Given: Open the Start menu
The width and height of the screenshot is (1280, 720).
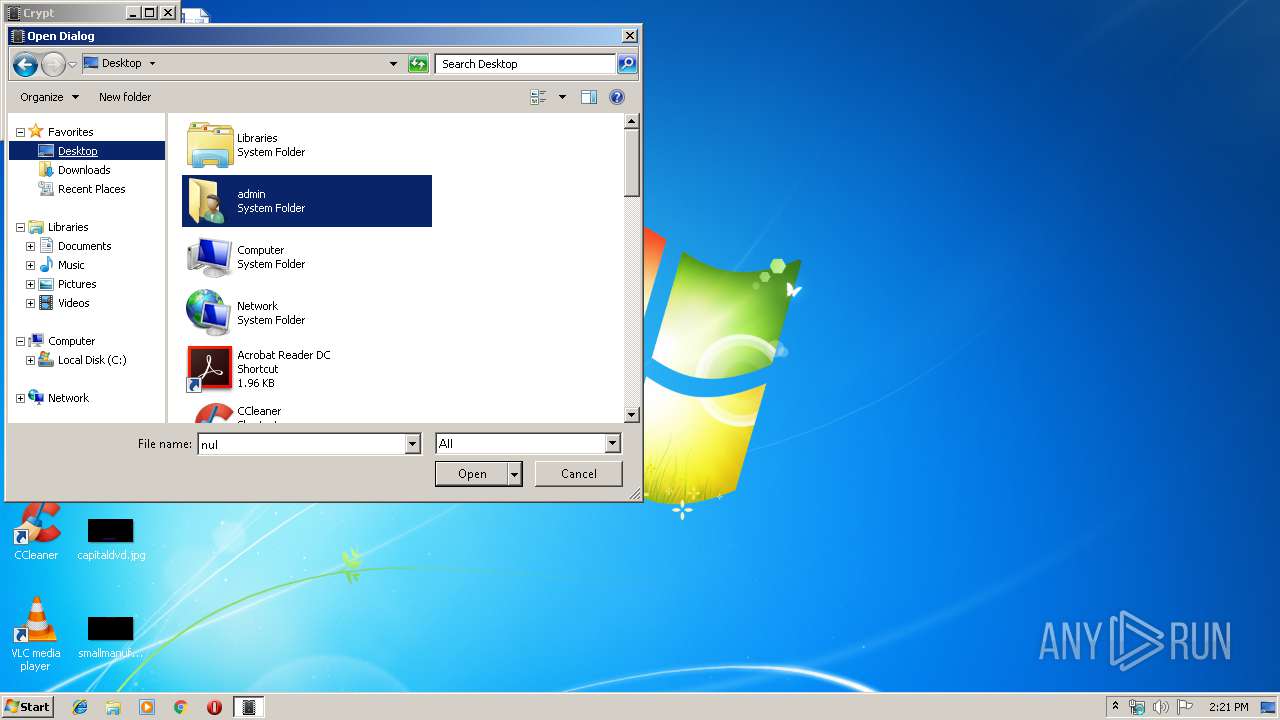Looking at the screenshot, I should pos(27,707).
